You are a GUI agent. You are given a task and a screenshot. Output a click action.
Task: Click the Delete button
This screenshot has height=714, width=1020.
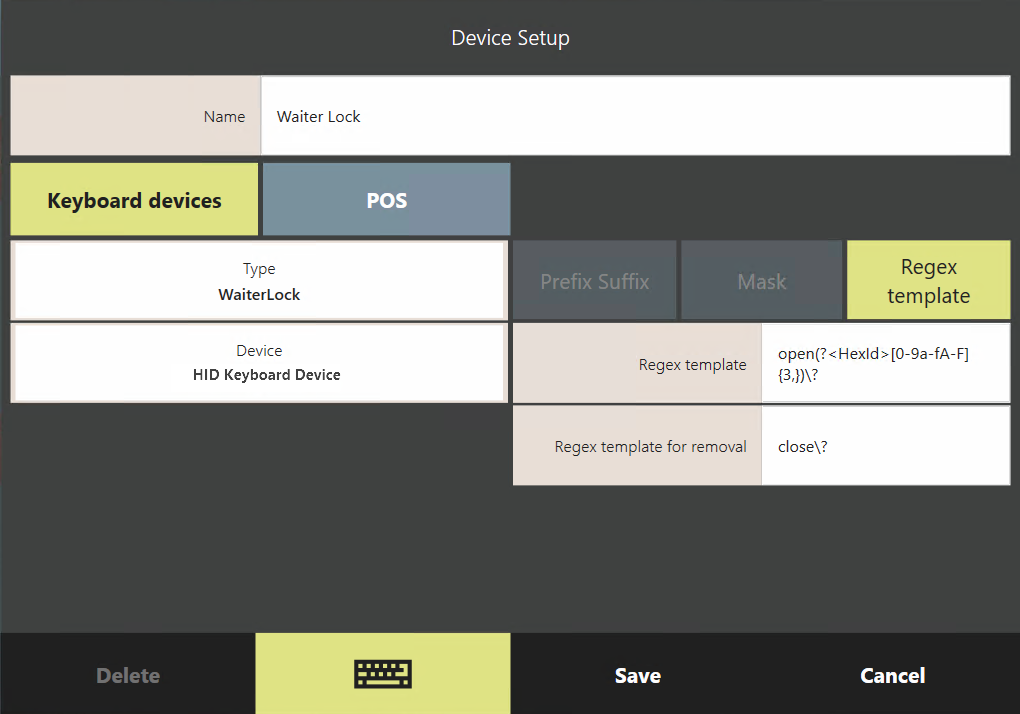coord(128,676)
